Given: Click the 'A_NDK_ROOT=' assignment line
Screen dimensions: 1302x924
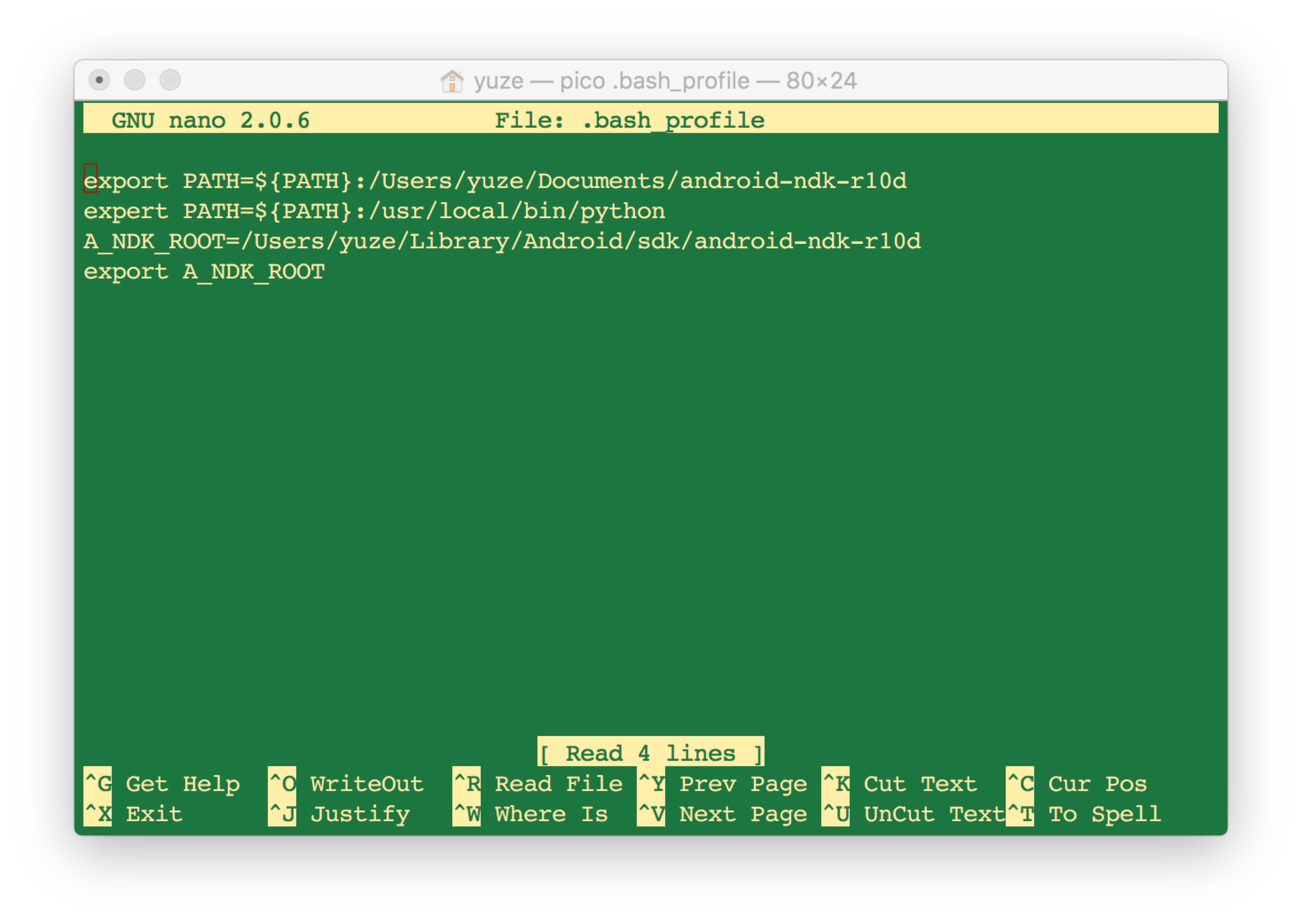Looking at the screenshot, I should coord(502,242).
